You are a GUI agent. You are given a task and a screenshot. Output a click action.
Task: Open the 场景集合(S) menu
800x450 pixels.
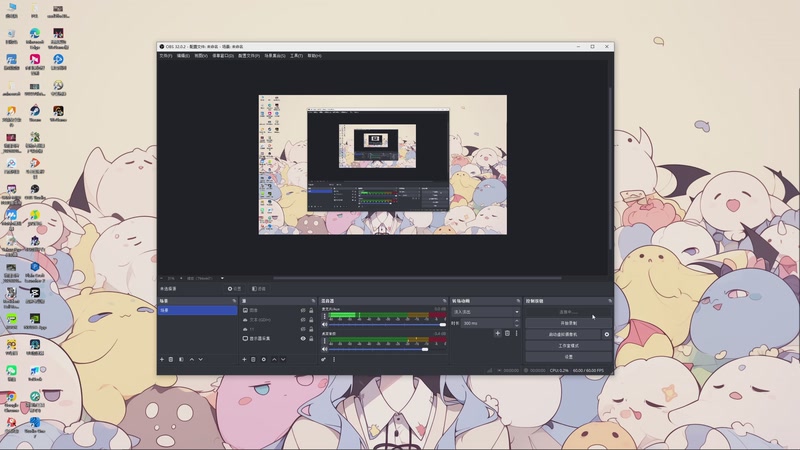(x=275, y=56)
